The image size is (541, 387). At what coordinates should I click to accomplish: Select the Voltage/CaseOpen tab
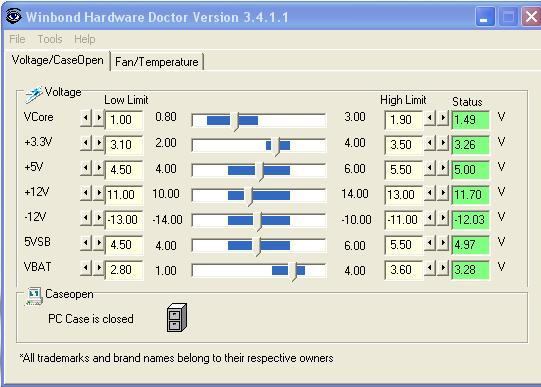pyautogui.click(x=58, y=60)
